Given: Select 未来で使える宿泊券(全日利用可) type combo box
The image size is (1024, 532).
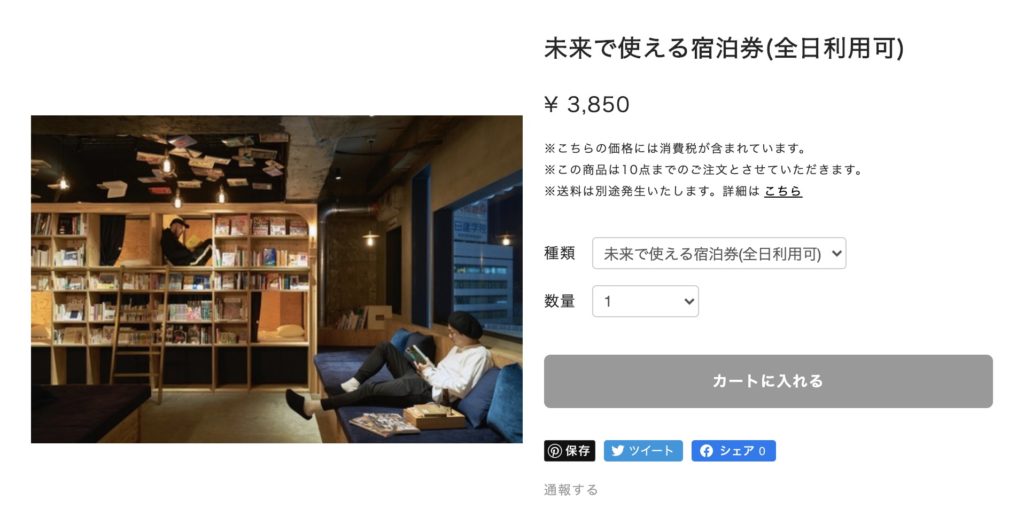Looking at the screenshot, I should [719, 253].
